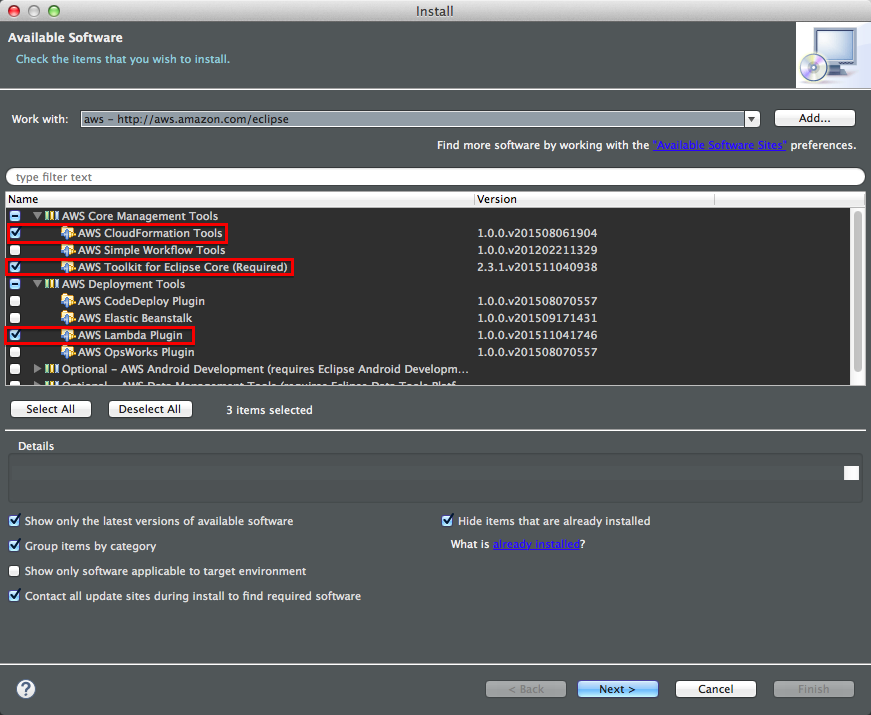Open the Work with site dropdown
Viewport: 871px width, 715px height.
click(751, 118)
